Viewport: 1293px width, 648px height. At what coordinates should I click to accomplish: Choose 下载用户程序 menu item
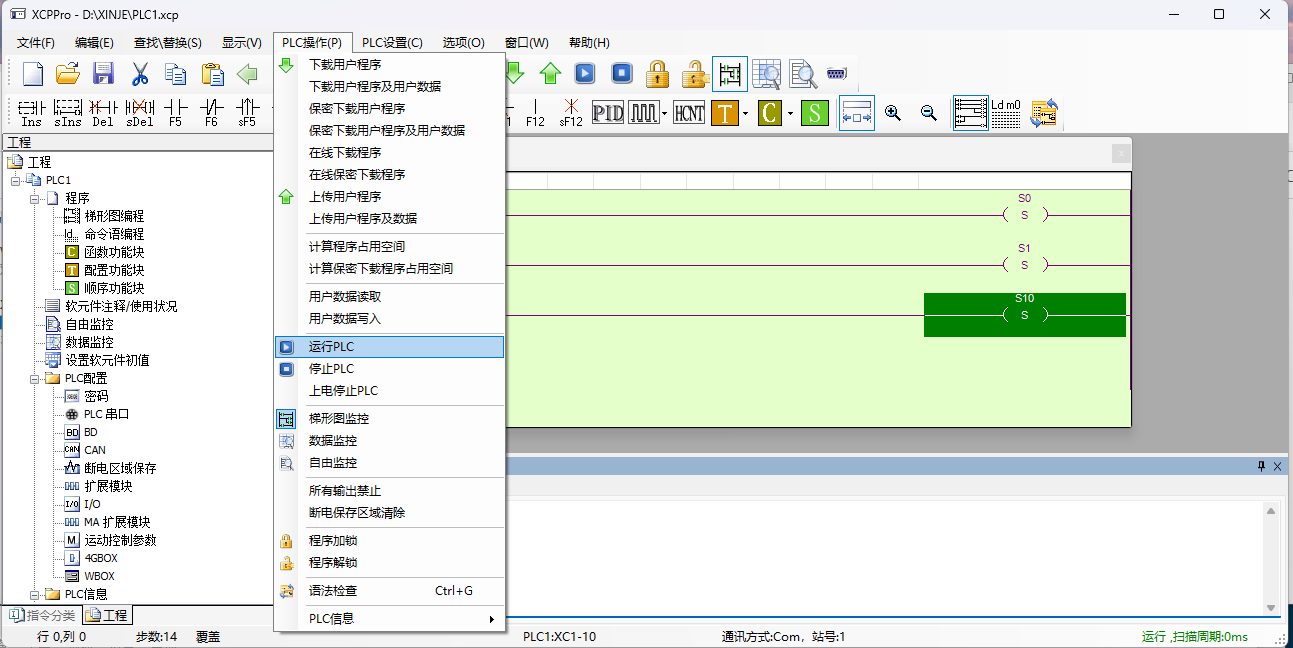click(x=389, y=64)
